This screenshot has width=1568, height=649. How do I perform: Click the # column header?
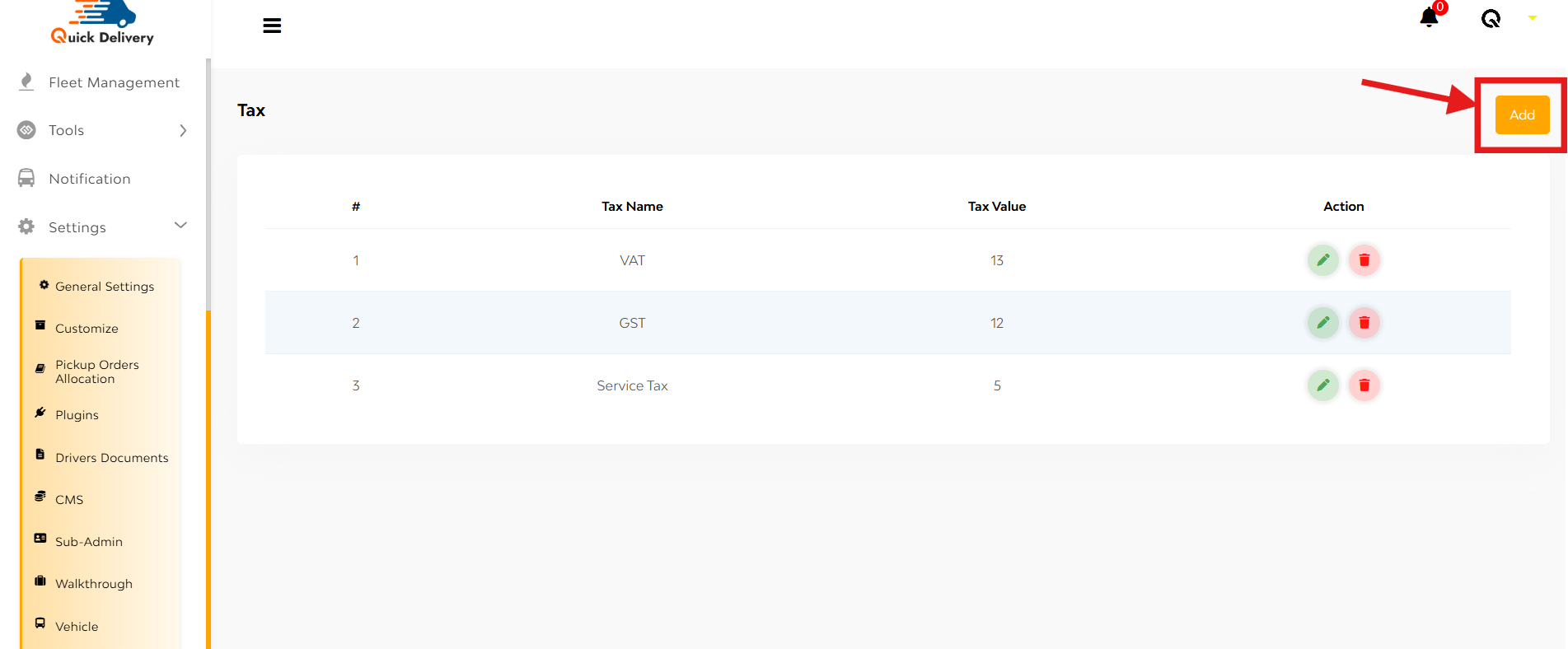[356, 207]
